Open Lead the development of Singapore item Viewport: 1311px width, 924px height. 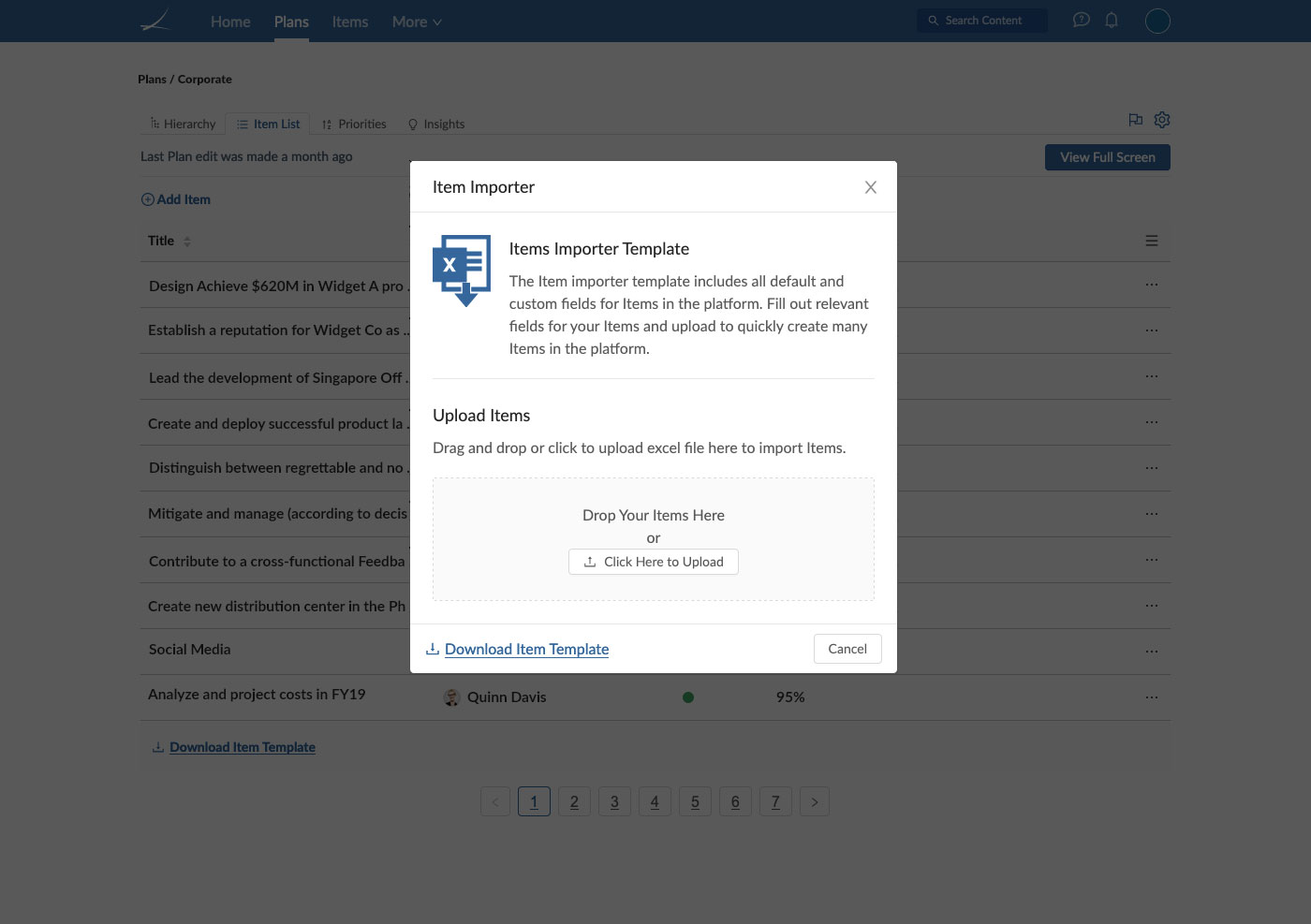[278, 378]
